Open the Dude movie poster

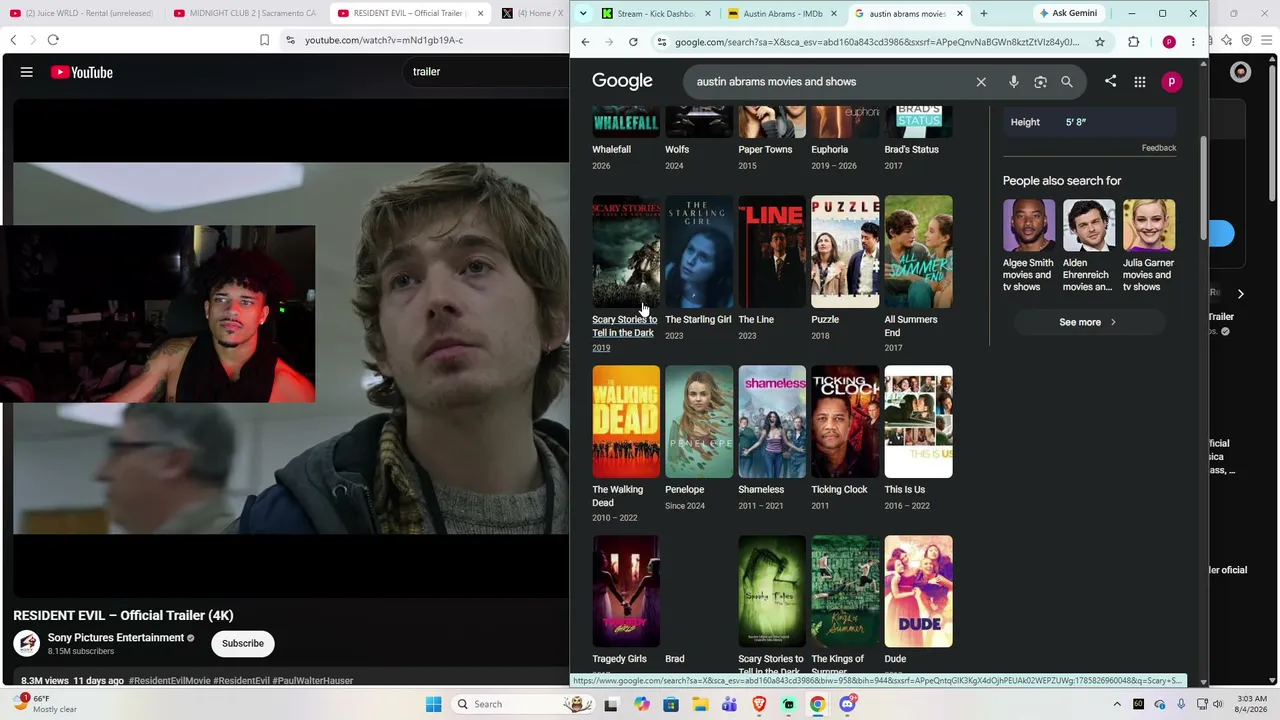pos(918,591)
